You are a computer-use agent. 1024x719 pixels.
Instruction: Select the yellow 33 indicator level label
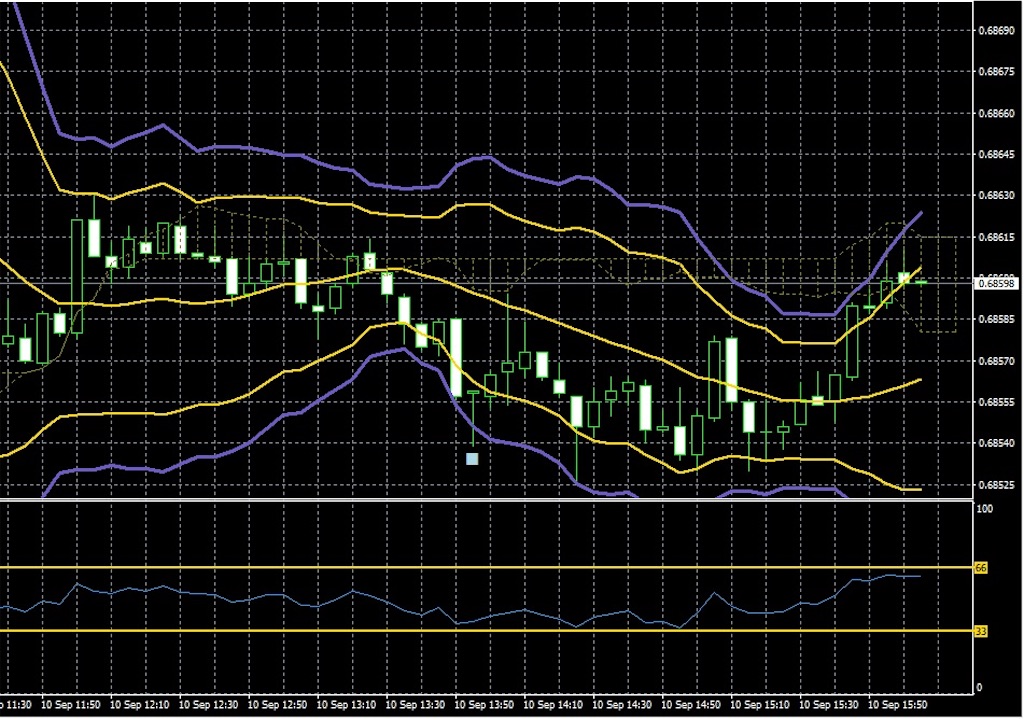981,631
